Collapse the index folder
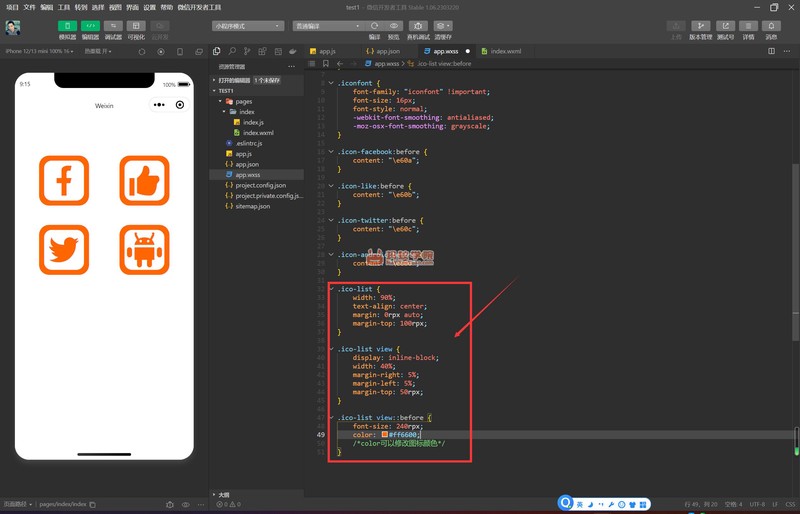 point(257,112)
